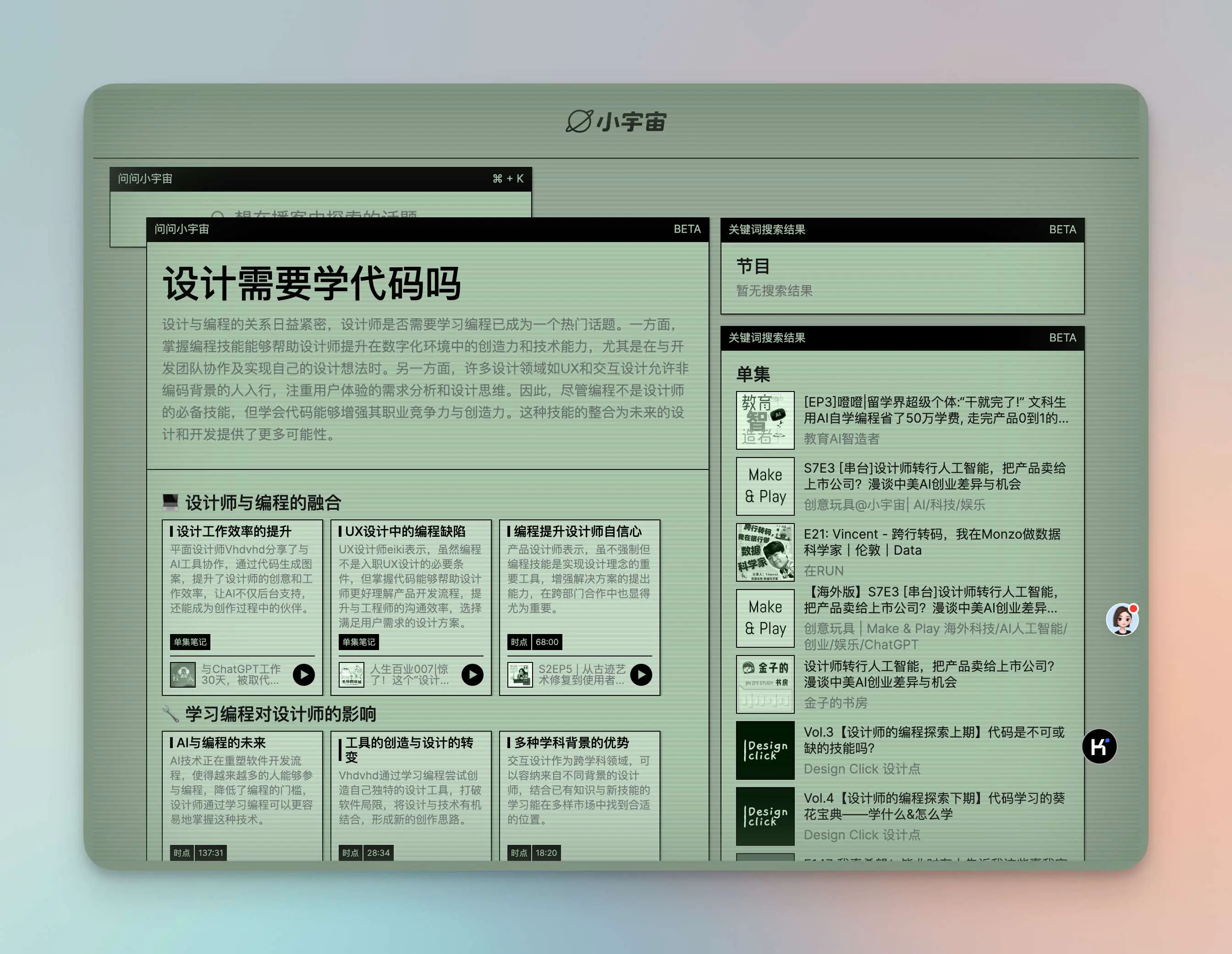Open episode E21: Vincent - 跨行转码
The width and height of the screenshot is (1232, 954).
[932, 542]
